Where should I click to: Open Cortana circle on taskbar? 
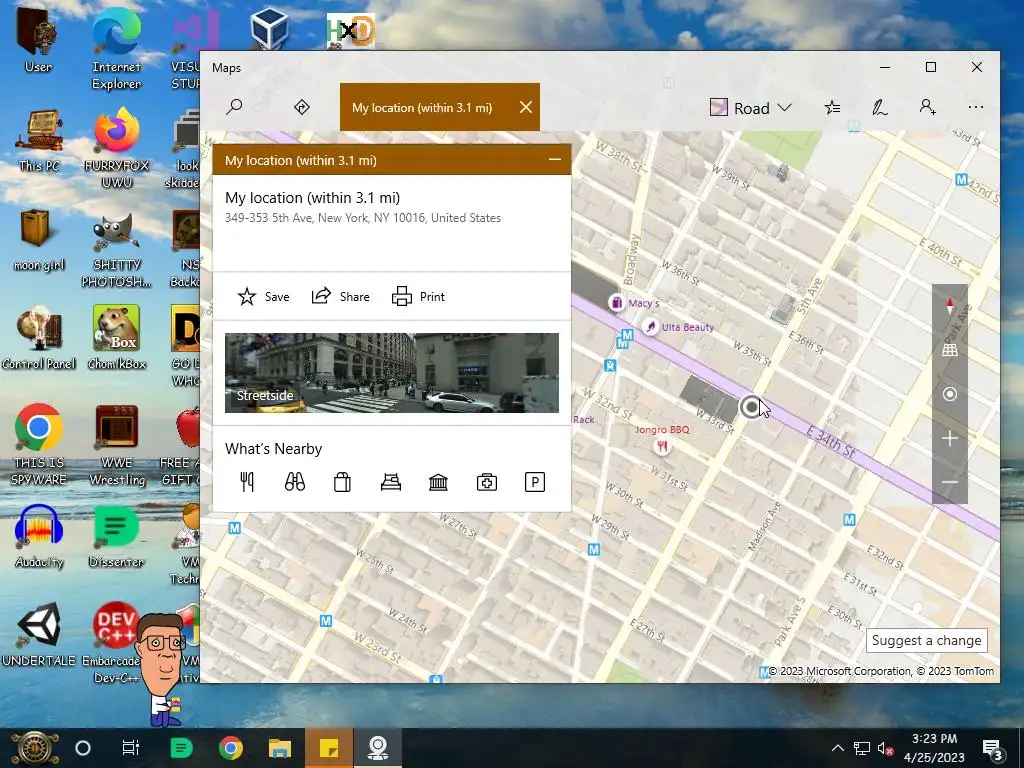83,748
